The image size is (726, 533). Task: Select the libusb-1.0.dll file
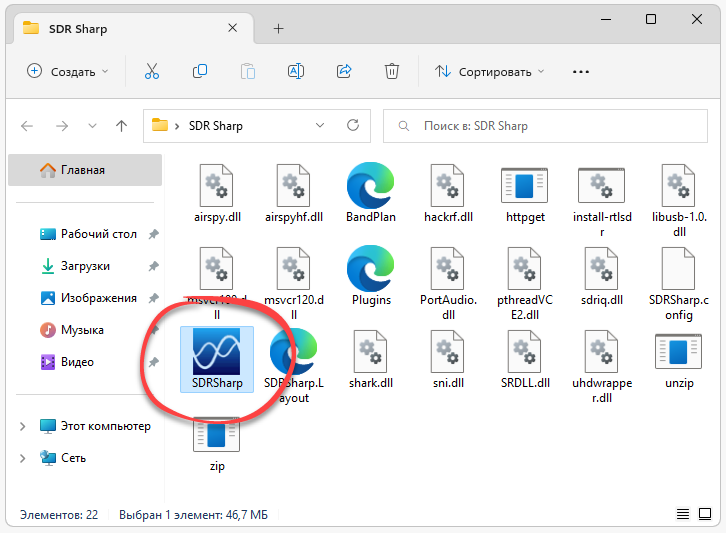click(679, 201)
